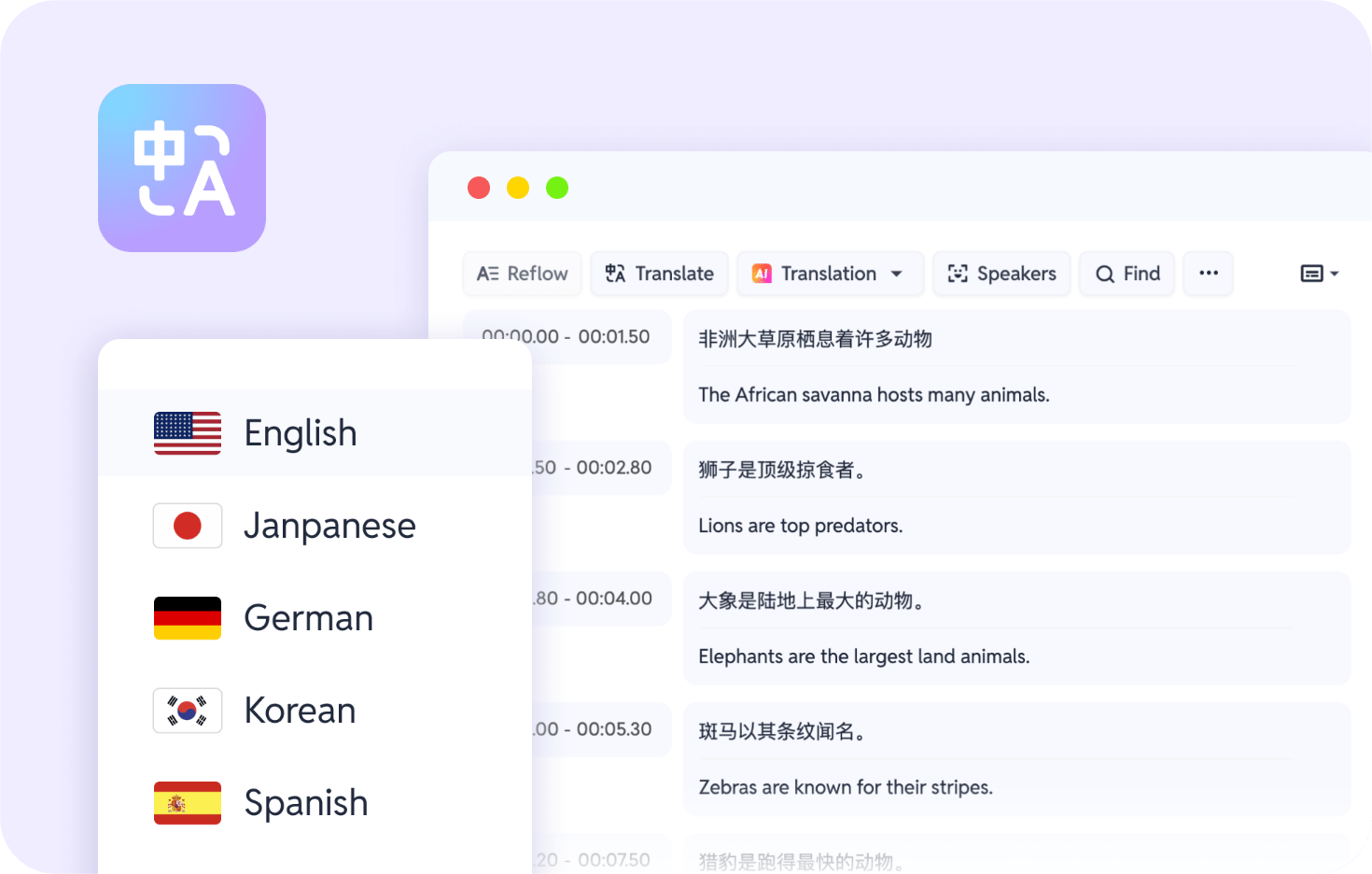Click the Spanish flag swatch

tap(187, 802)
